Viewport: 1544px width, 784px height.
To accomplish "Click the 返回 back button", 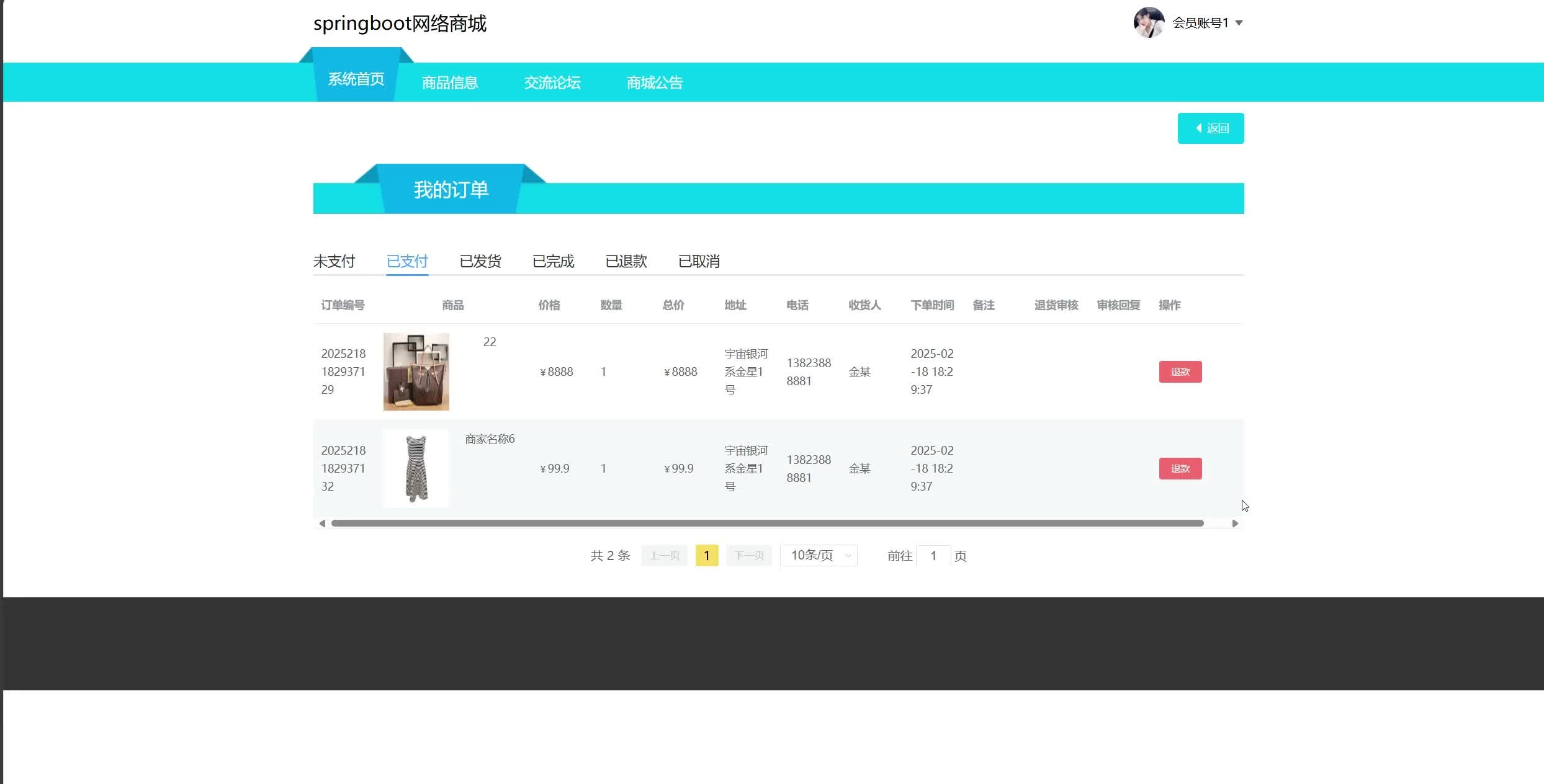I will tap(1210, 128).
